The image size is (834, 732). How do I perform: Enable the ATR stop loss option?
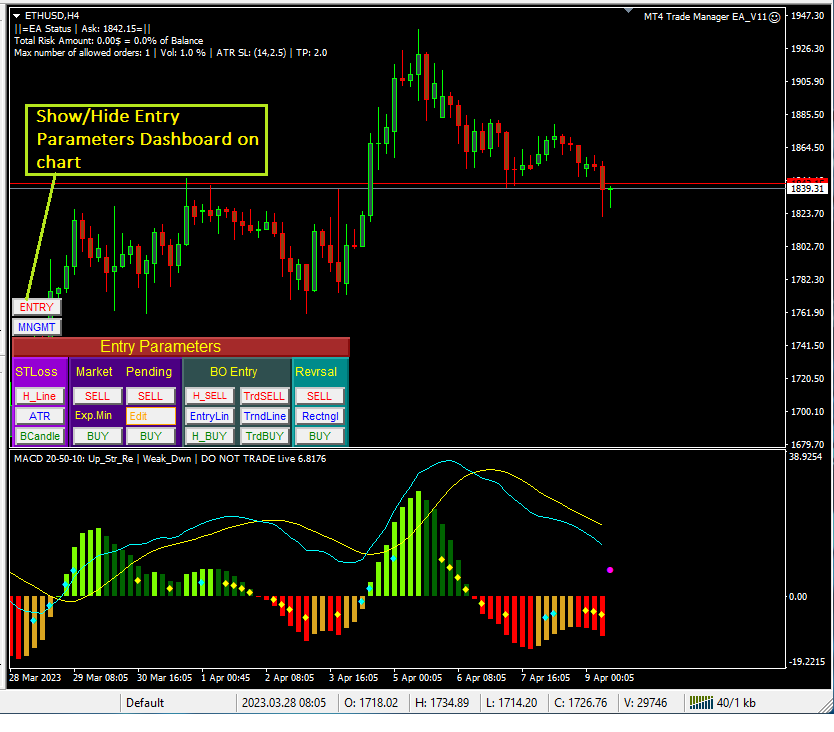pyautogui.click(x=40, y=417)
